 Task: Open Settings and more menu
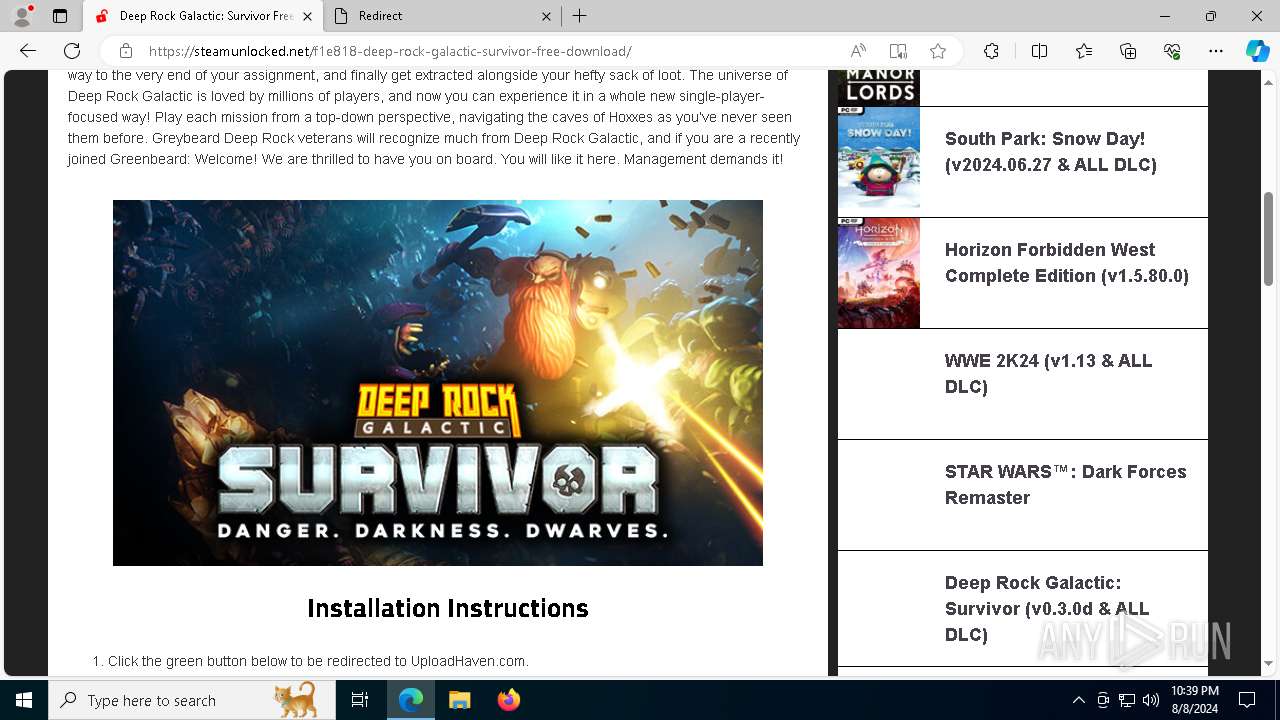click(x=1216, y=51)
